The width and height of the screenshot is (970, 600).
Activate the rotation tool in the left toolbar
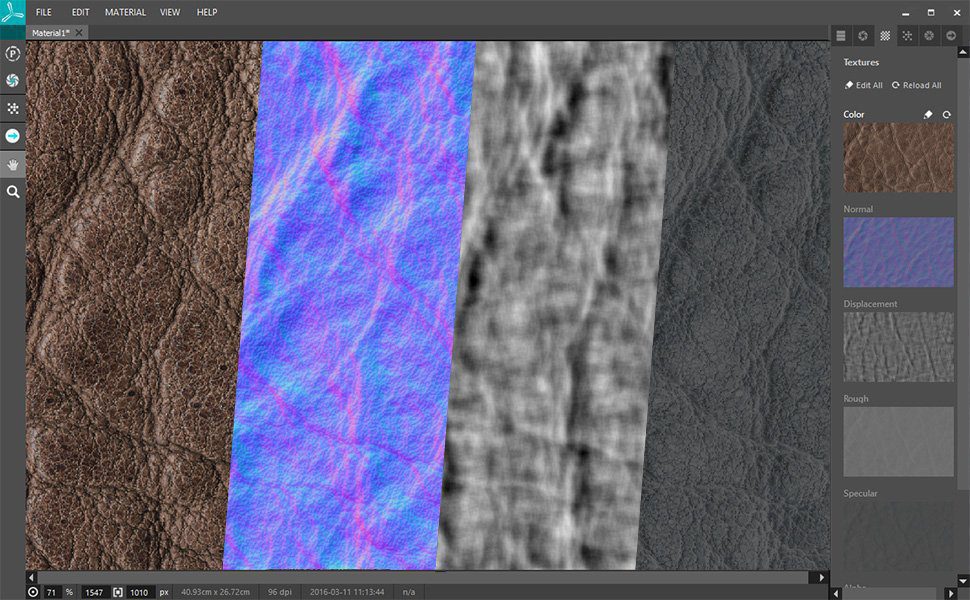coord(12,81)
